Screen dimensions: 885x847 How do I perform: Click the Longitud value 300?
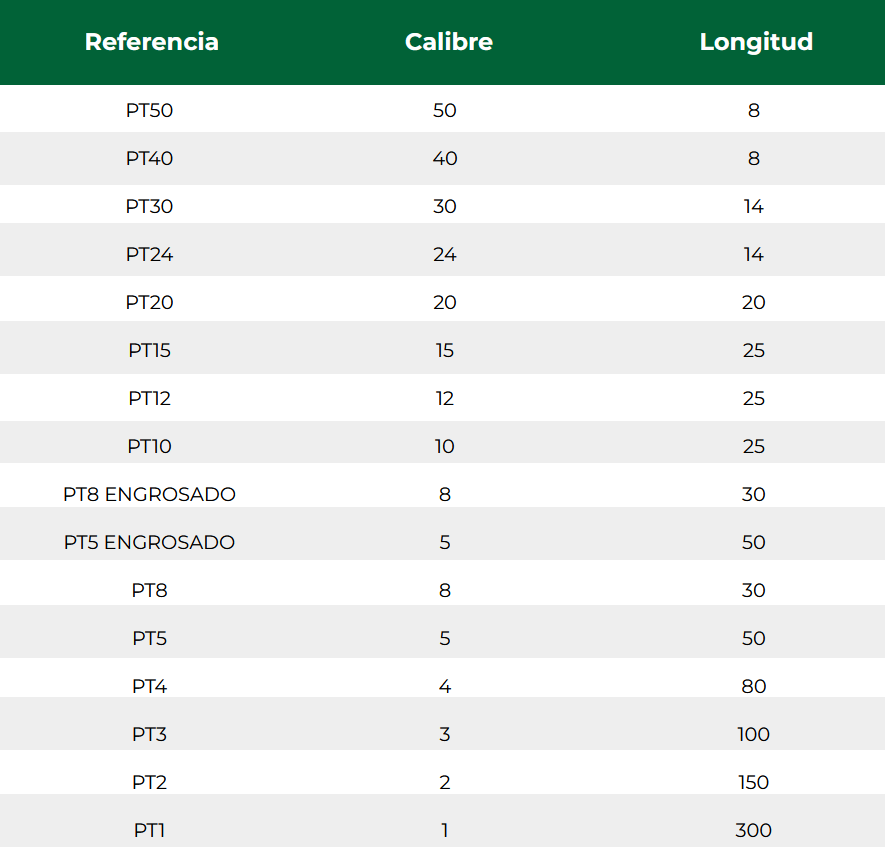753,830
